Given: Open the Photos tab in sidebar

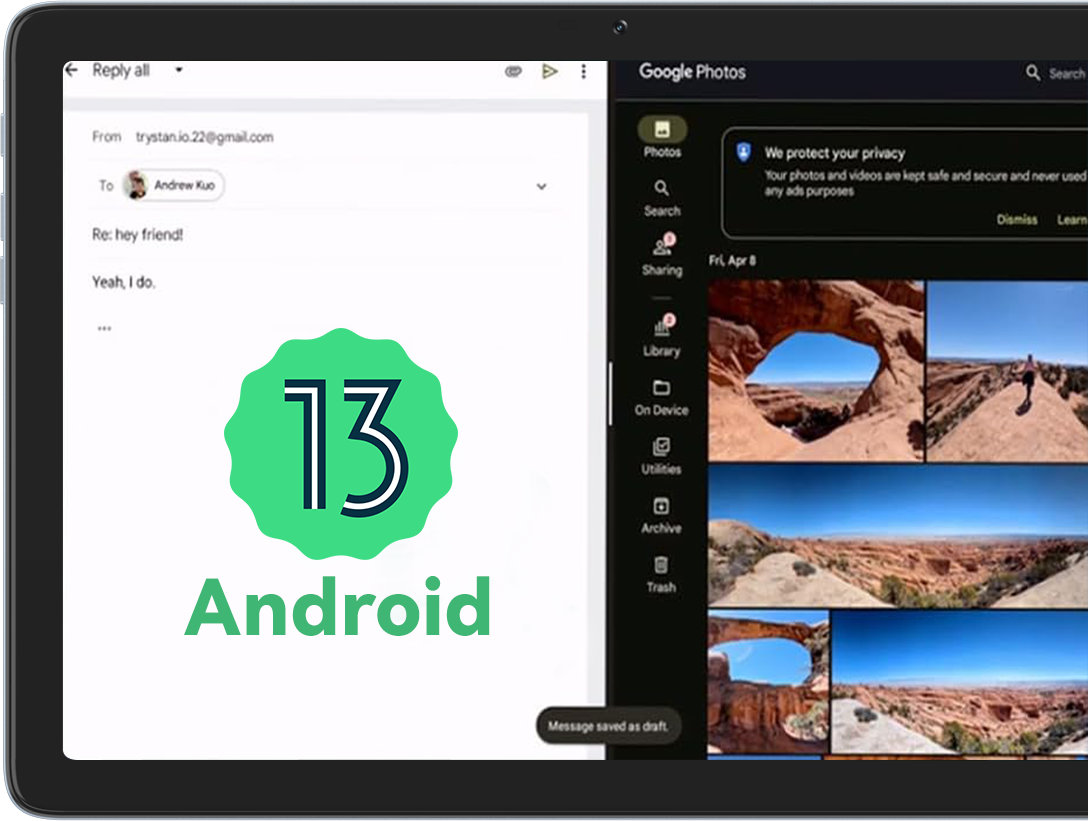Looking at the screenshot, I should click(x=662, y=138).
